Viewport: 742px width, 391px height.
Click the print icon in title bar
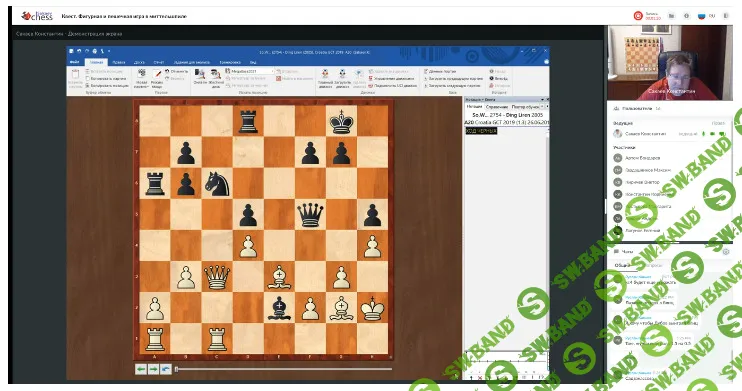(95, 51)
